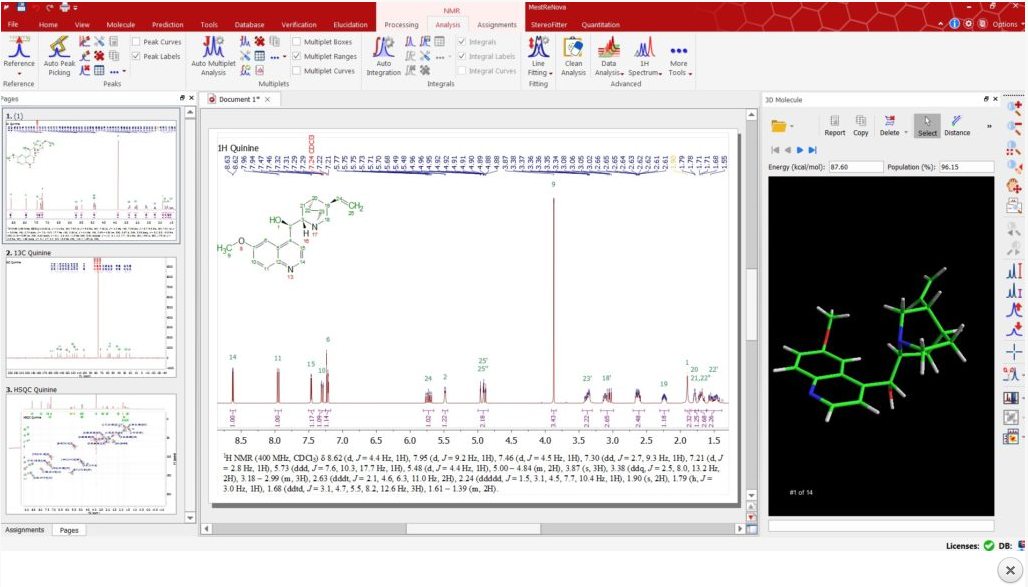Image resolution: width=1028 pixels, height=587 pixels.
Task: Open the Delete menu in 3D Molecule panel
Action: (893, 124)
